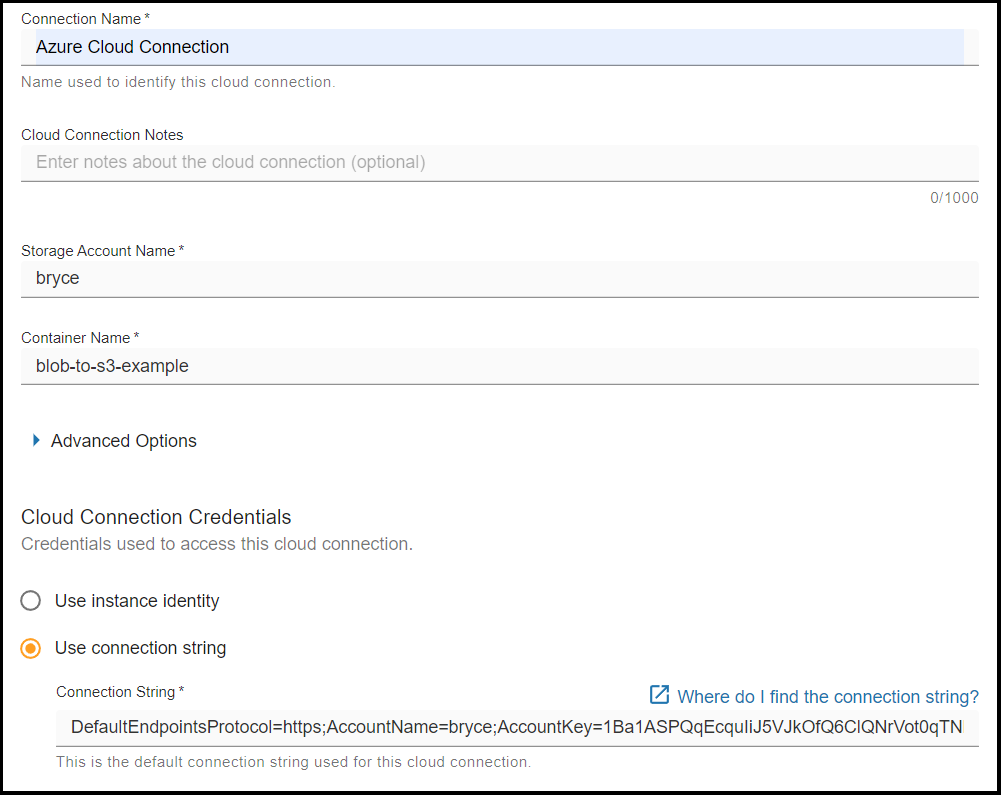The image size is (1001, 795).
Task: Select the Use connection string radio button
Action: pyautogui.click(x=31, y=648)
